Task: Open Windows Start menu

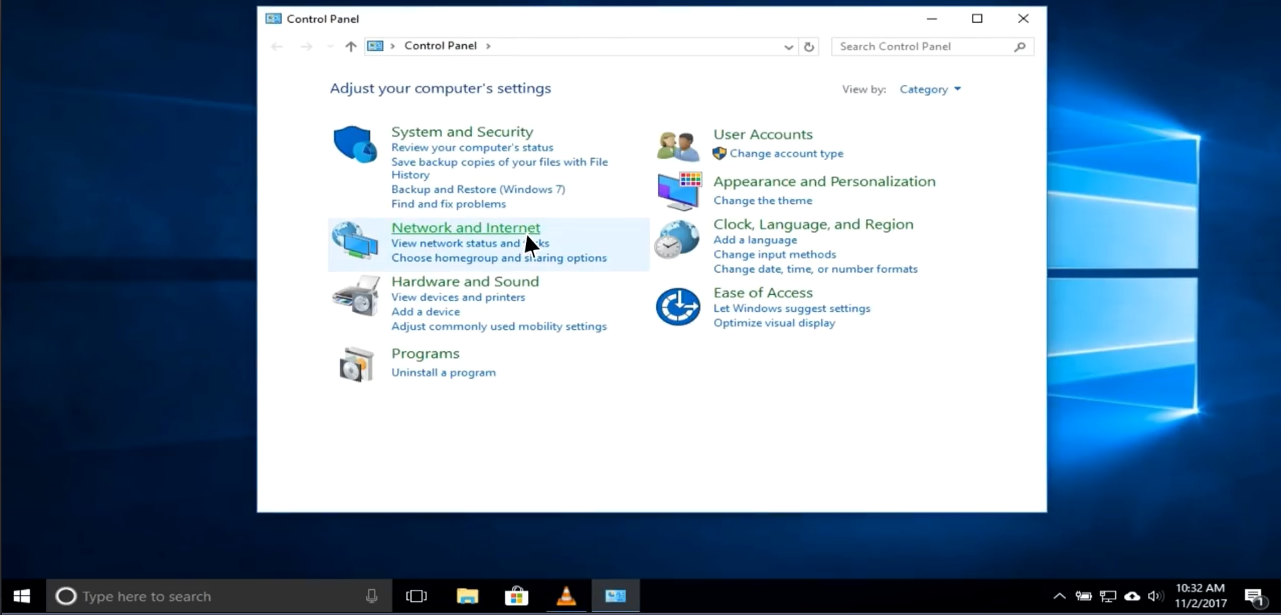Action: pyautogui.click(x=22, y=597)
